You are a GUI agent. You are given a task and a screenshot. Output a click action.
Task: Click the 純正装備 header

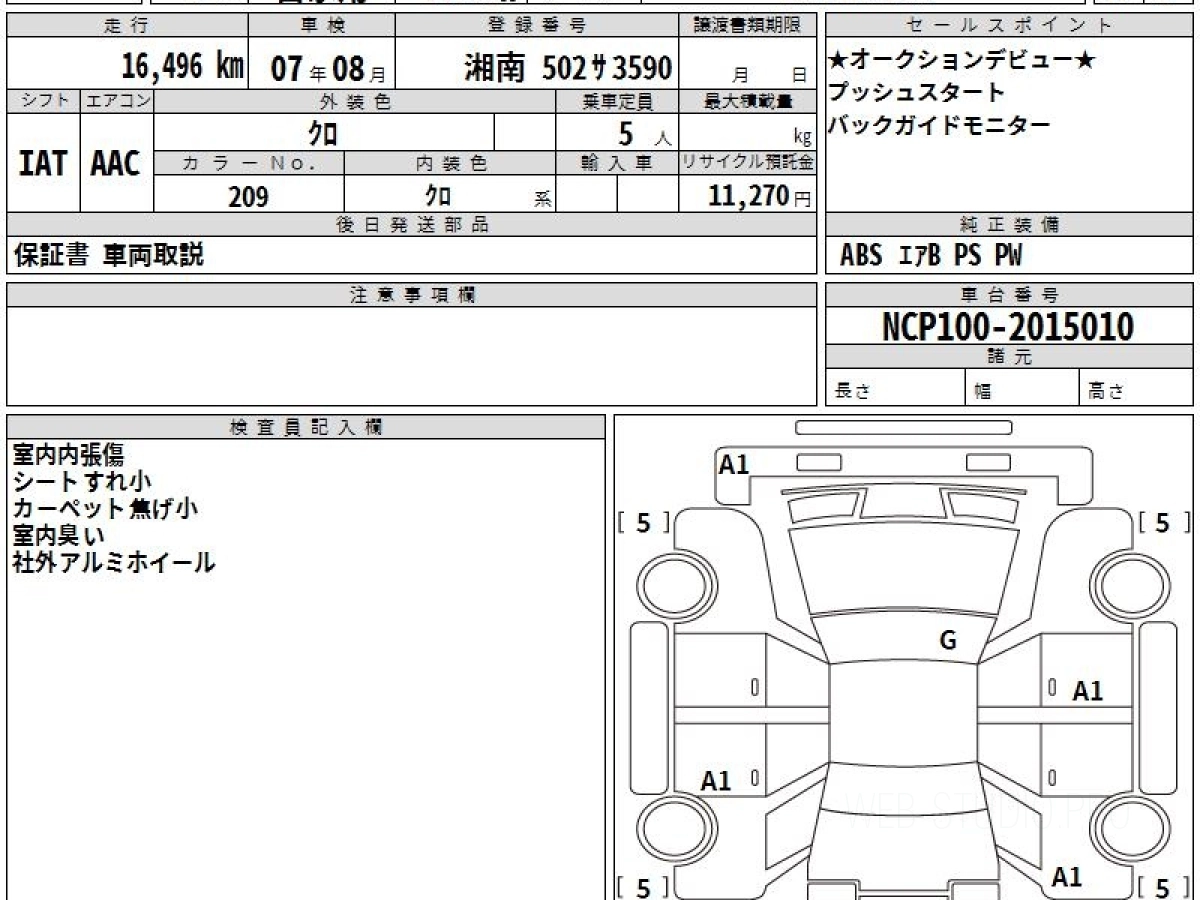click(1009, 225)
